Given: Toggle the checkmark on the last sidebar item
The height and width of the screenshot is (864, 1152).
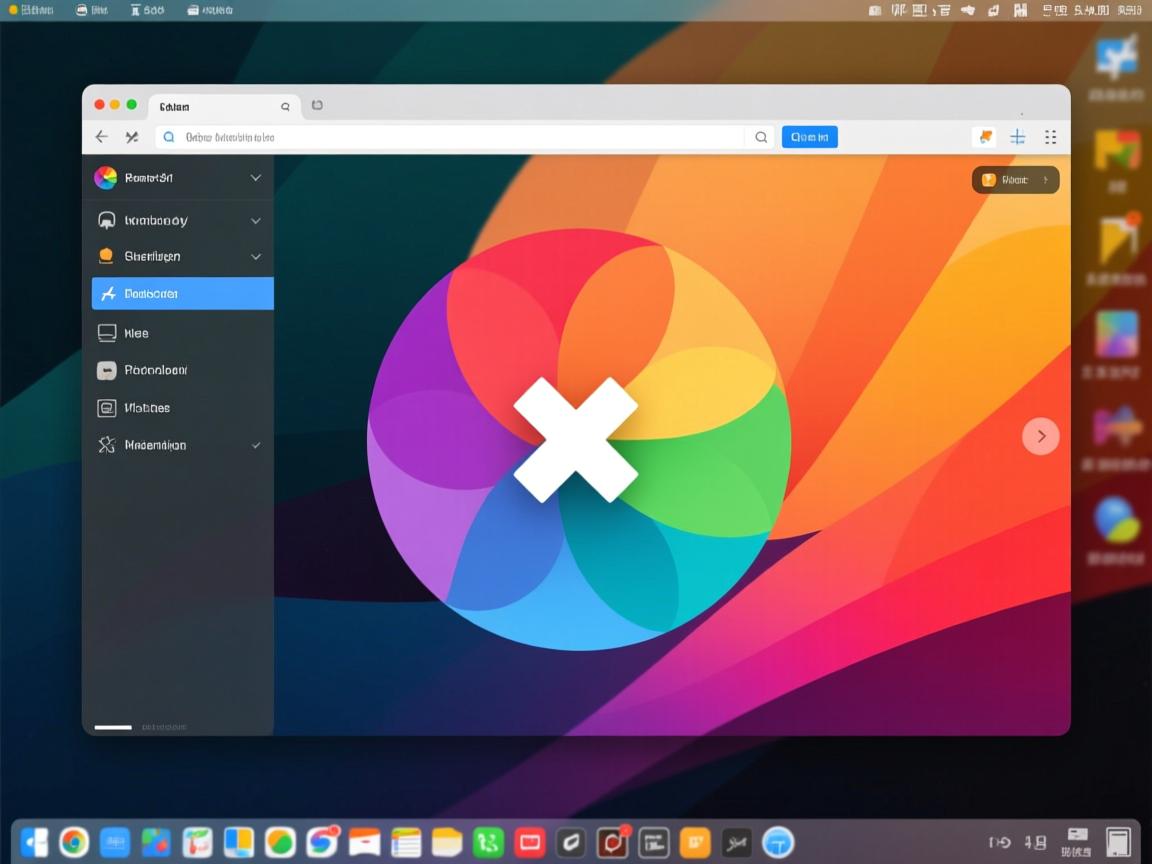Looking at the screenshot, I should pyautogui.click(x=256, y=445).
